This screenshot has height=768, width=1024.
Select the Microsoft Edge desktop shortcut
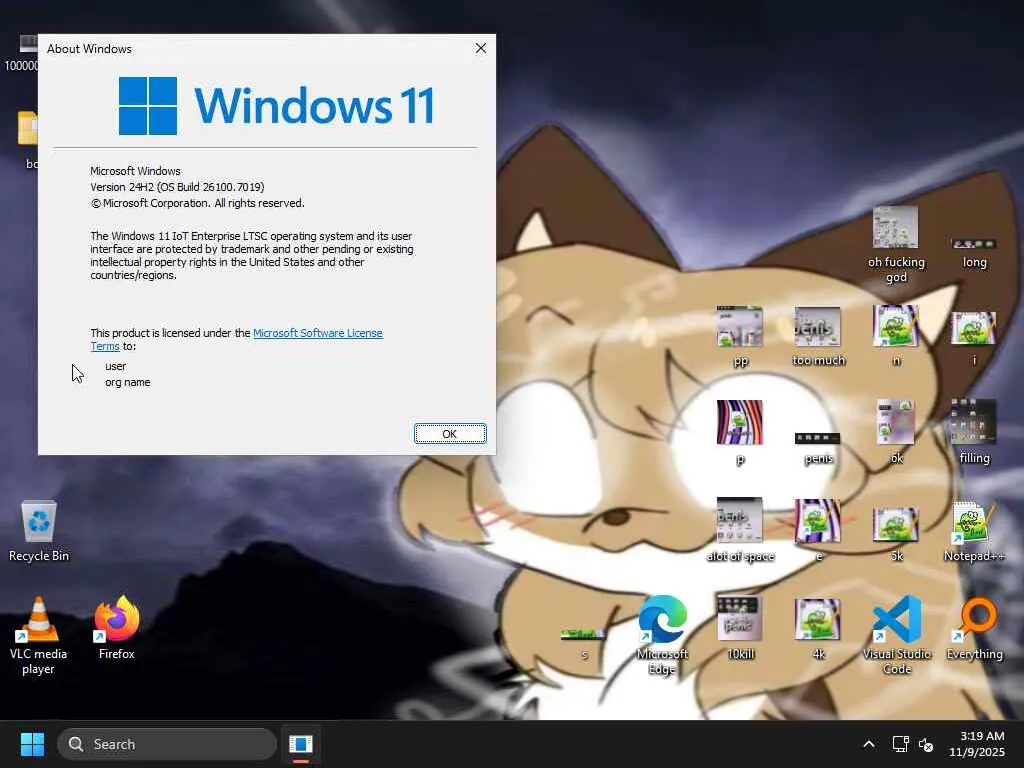[x=662, y=635]
